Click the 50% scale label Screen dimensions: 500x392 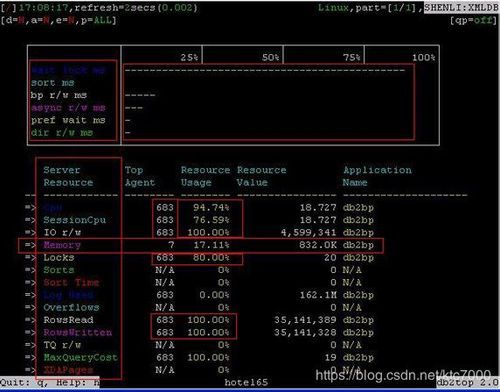click(x=270, y=57)
